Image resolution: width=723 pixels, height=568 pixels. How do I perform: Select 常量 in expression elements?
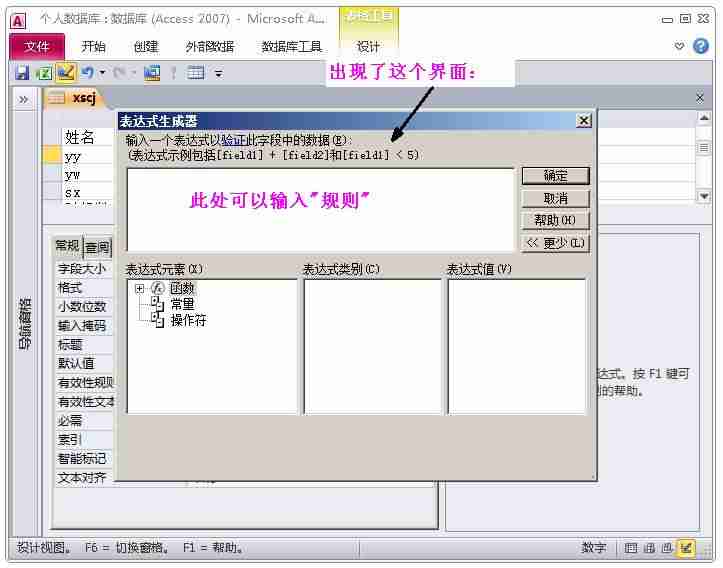[x=183, y=304]
